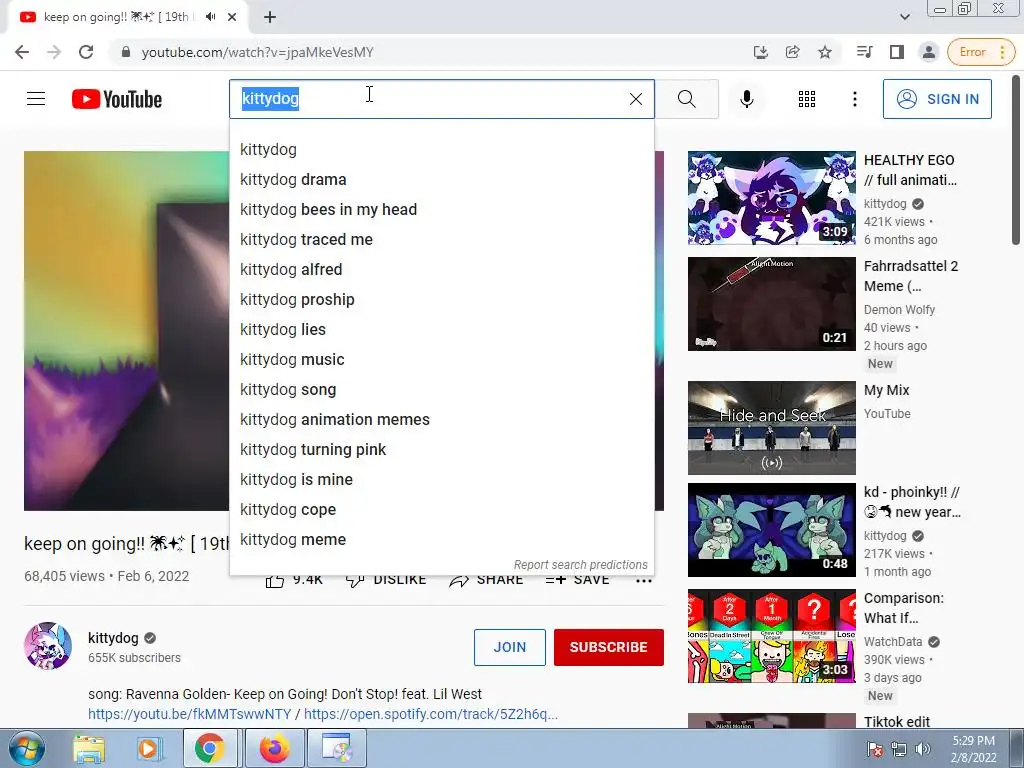Go back with the browser back arrow
This screenshot has width=1024, height=768.
[22, 52]
